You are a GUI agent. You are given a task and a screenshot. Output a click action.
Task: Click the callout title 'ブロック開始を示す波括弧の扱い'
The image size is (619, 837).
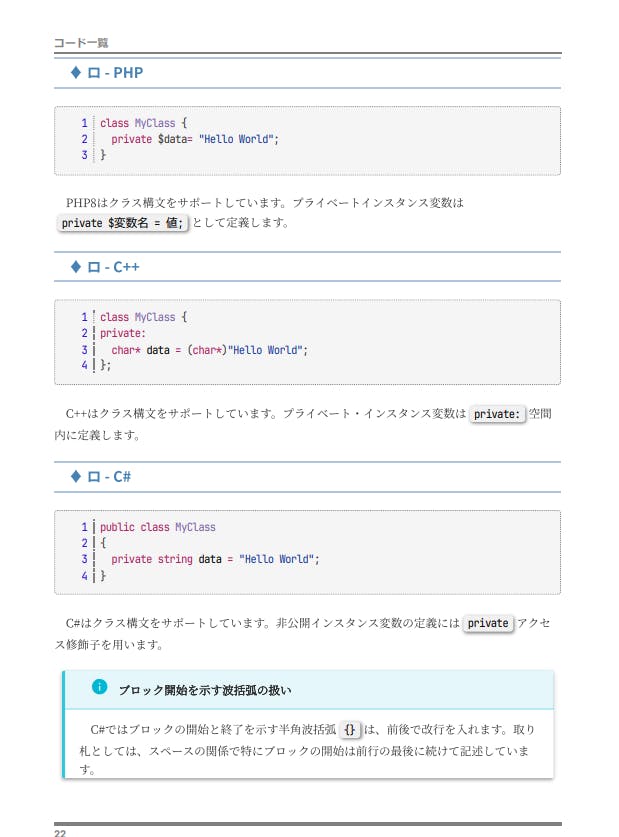[205, 690]
